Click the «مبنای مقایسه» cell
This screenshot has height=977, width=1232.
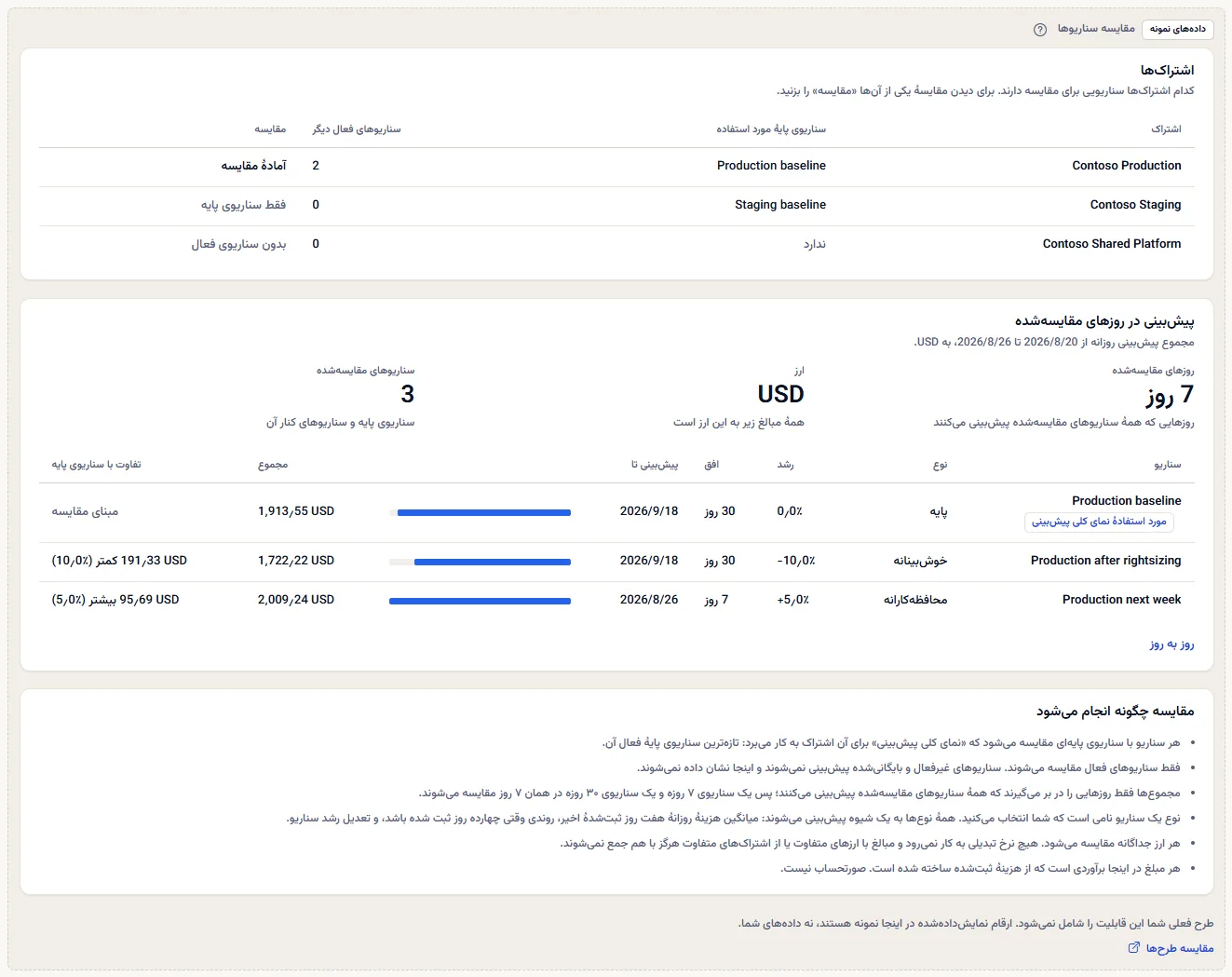85,511
